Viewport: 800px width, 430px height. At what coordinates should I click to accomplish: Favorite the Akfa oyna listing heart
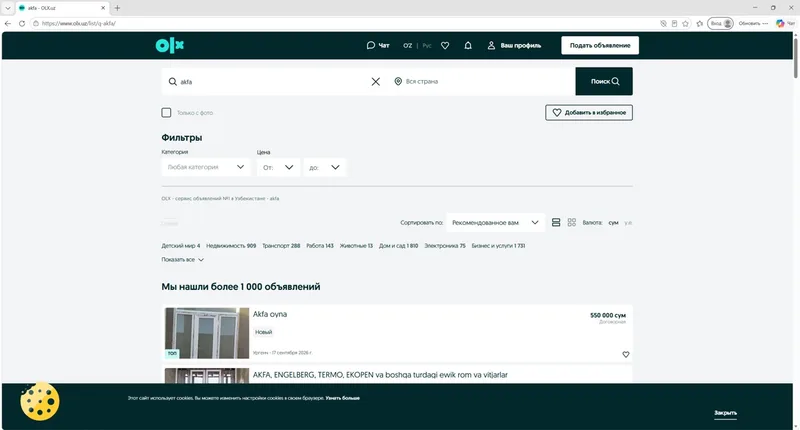(626, 355)
